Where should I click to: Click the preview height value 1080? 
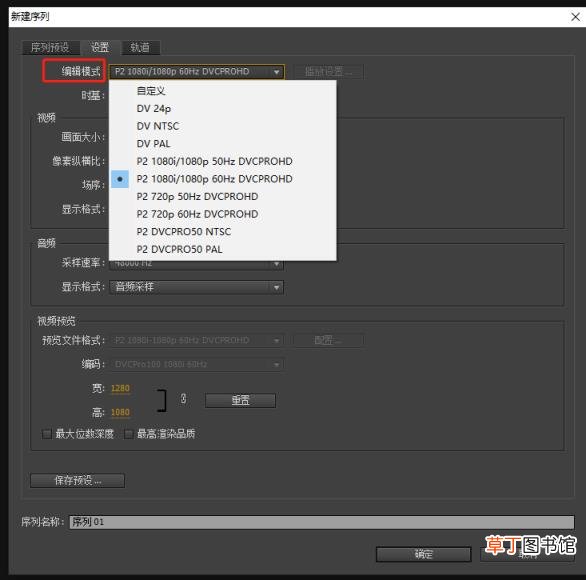coord(120,412)
